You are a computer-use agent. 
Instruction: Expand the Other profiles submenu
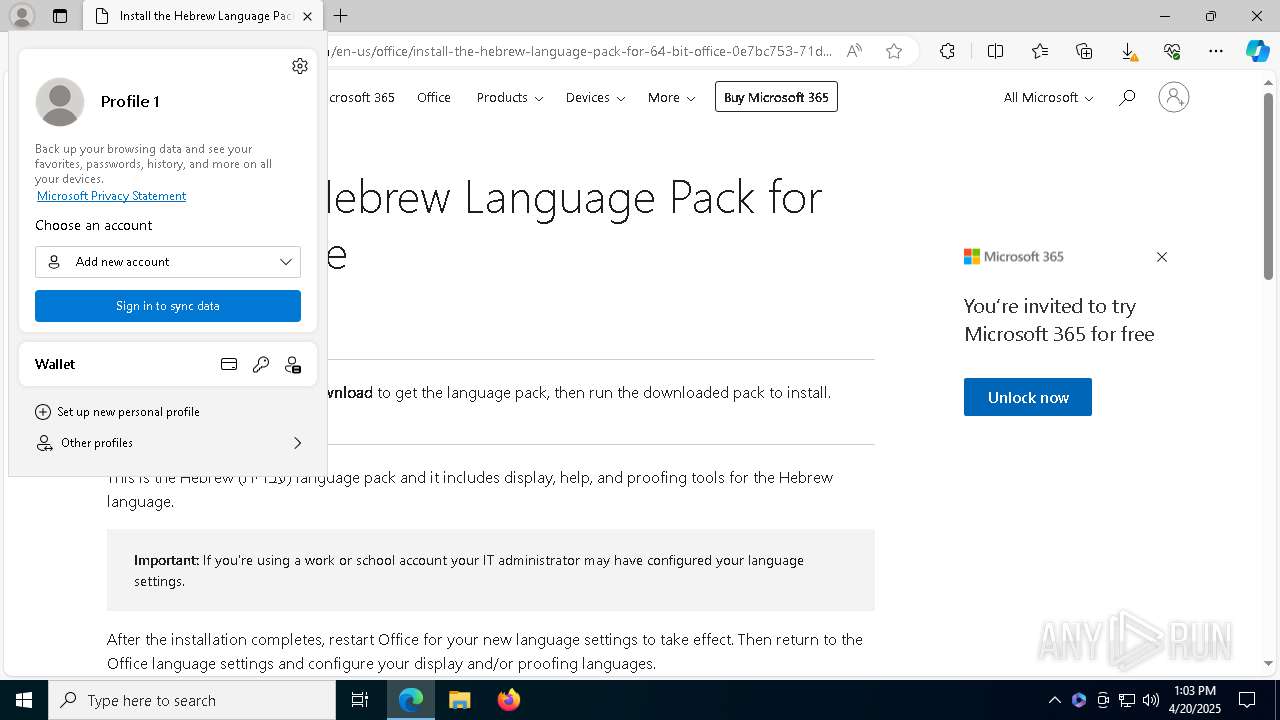(x=168, y=443)
